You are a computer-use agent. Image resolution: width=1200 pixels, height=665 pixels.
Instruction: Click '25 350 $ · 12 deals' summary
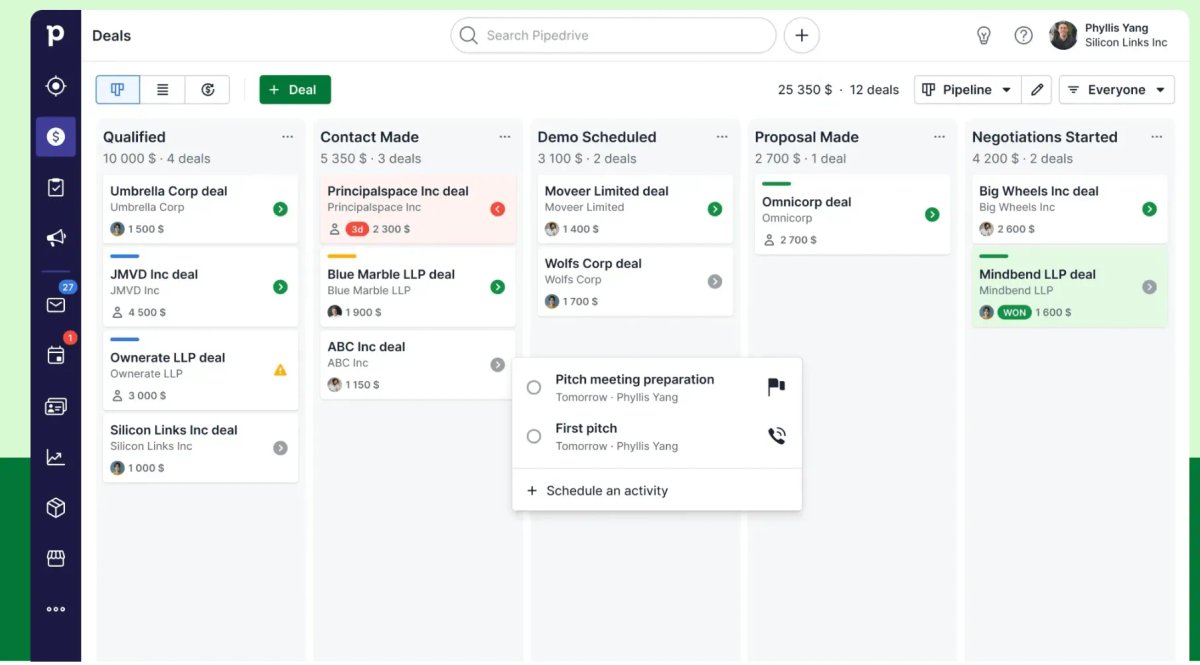click(x=838, y=90)
